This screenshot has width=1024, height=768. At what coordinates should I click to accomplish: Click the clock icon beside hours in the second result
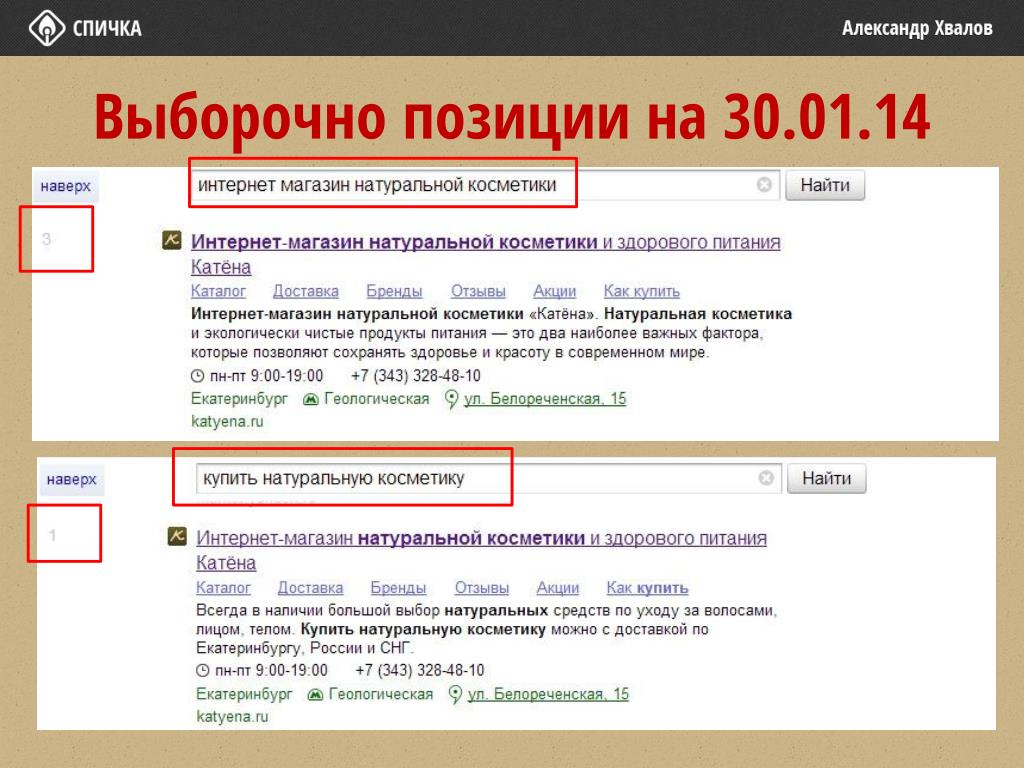tap(202, 671)
